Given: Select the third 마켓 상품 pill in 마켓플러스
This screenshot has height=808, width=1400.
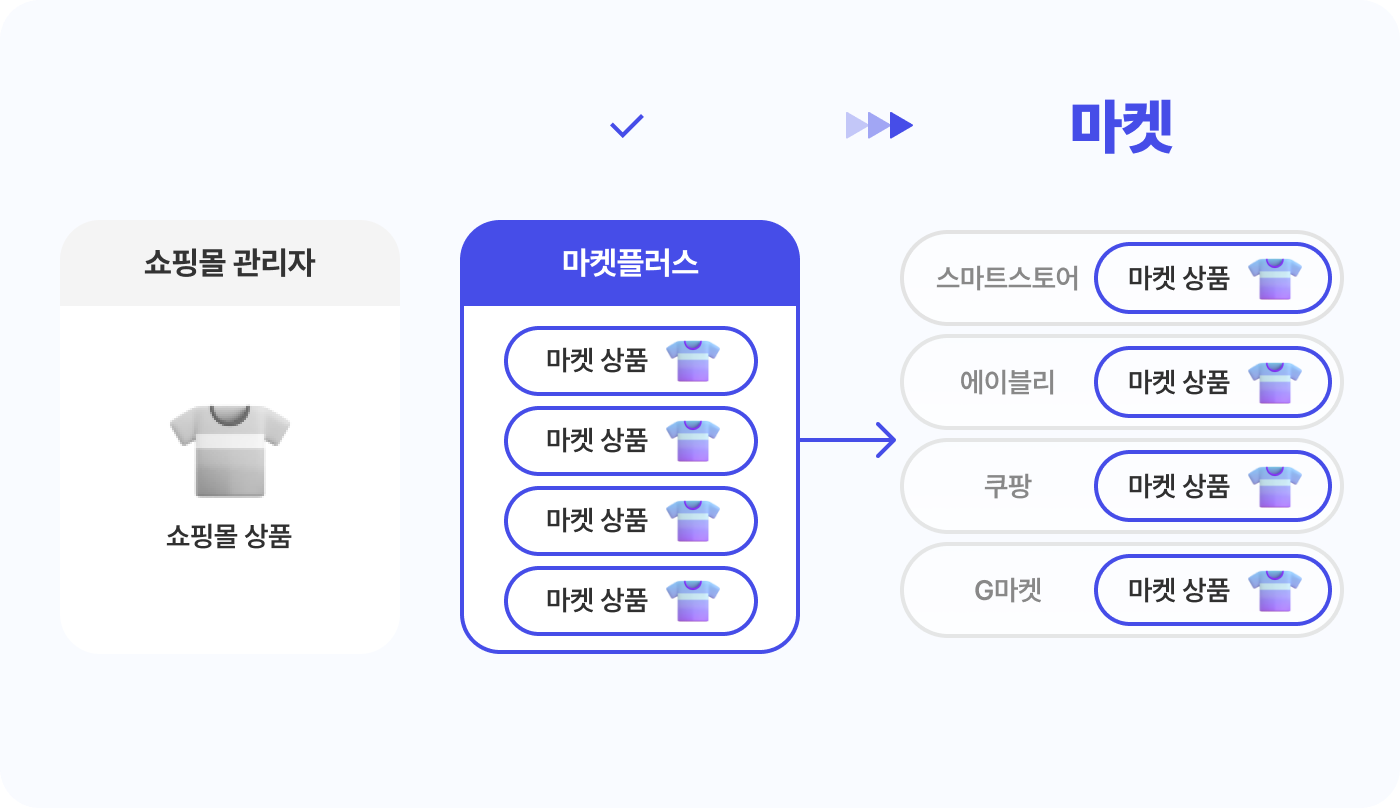Looking at the screenshot, I should (631, 520).
